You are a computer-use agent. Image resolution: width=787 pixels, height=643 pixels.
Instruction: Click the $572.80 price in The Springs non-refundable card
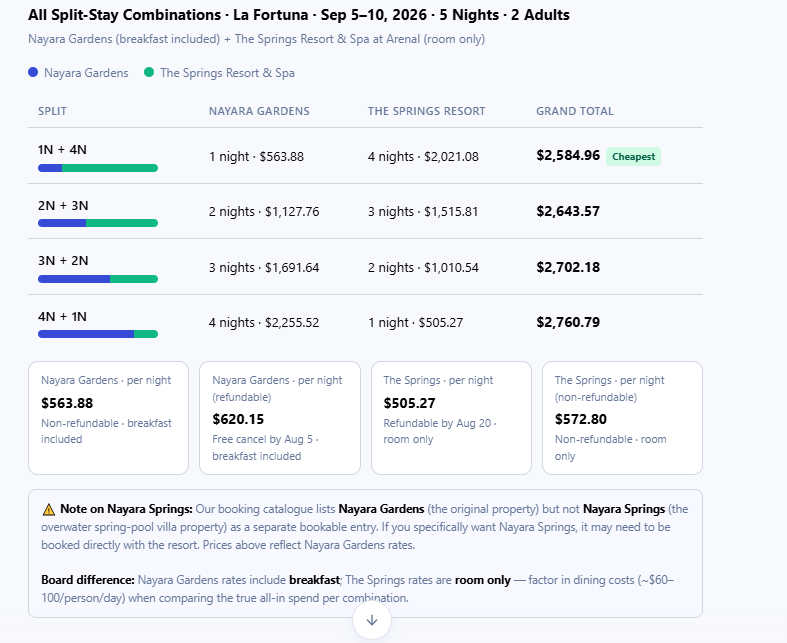tap(581, 419)
